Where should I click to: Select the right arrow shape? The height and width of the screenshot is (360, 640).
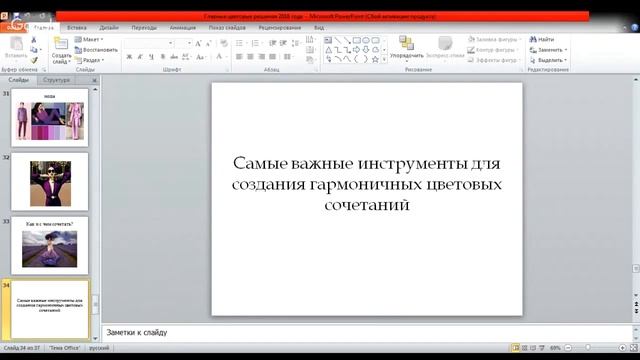coord(356,50)
